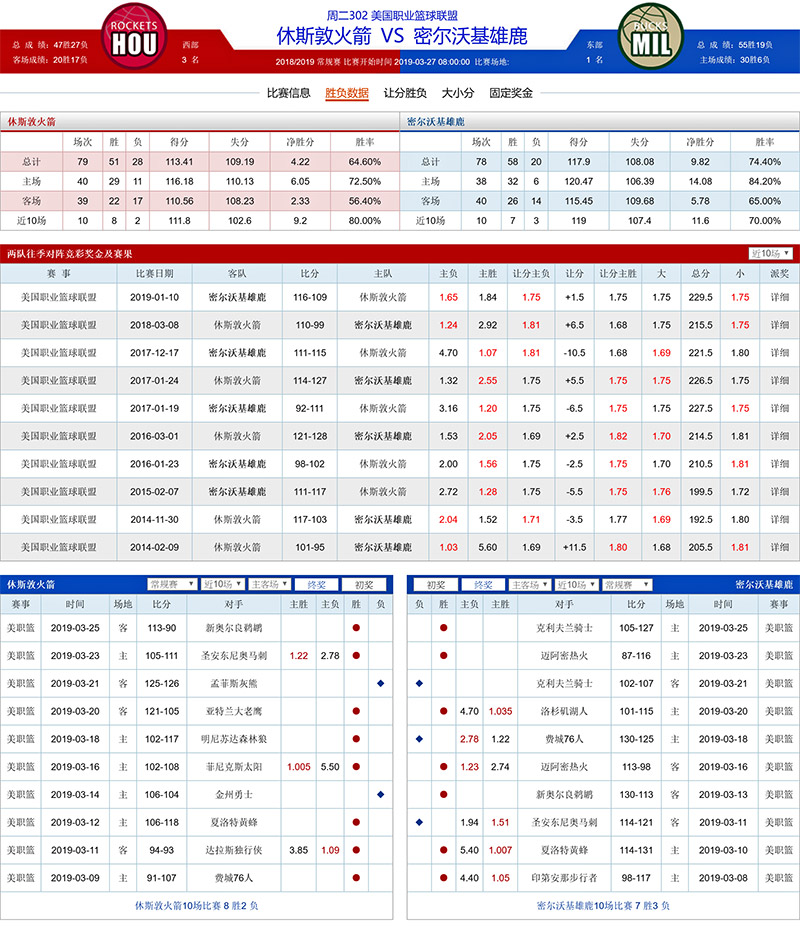
Task: Open 详细 link for 2014-02-09 match
Action: point(779,547)
